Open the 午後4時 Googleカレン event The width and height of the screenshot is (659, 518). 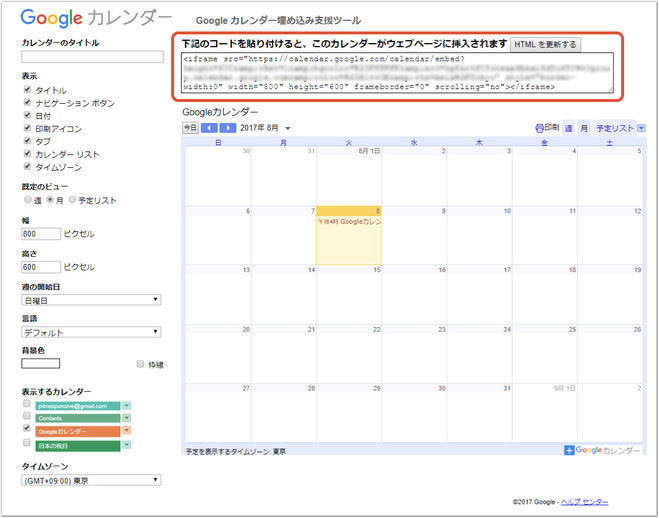pyautogui.click(x=349, y=221)
